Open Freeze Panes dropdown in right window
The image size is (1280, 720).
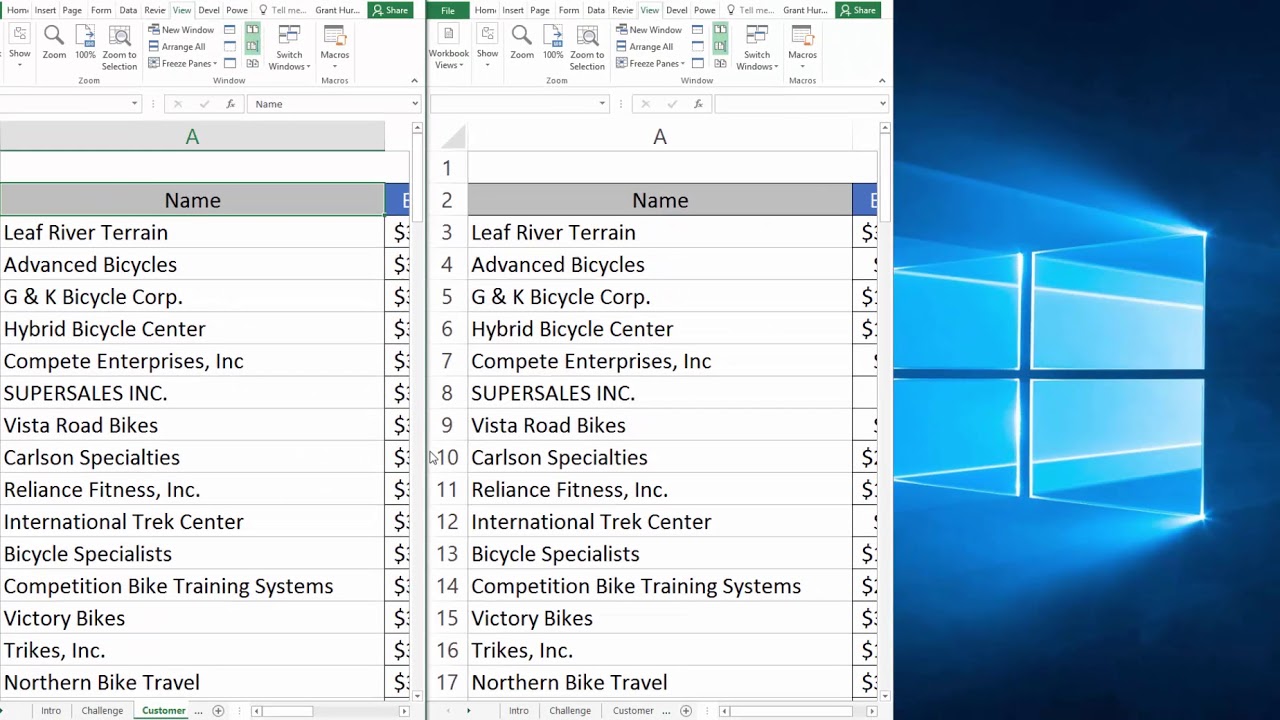click(650, 63)
